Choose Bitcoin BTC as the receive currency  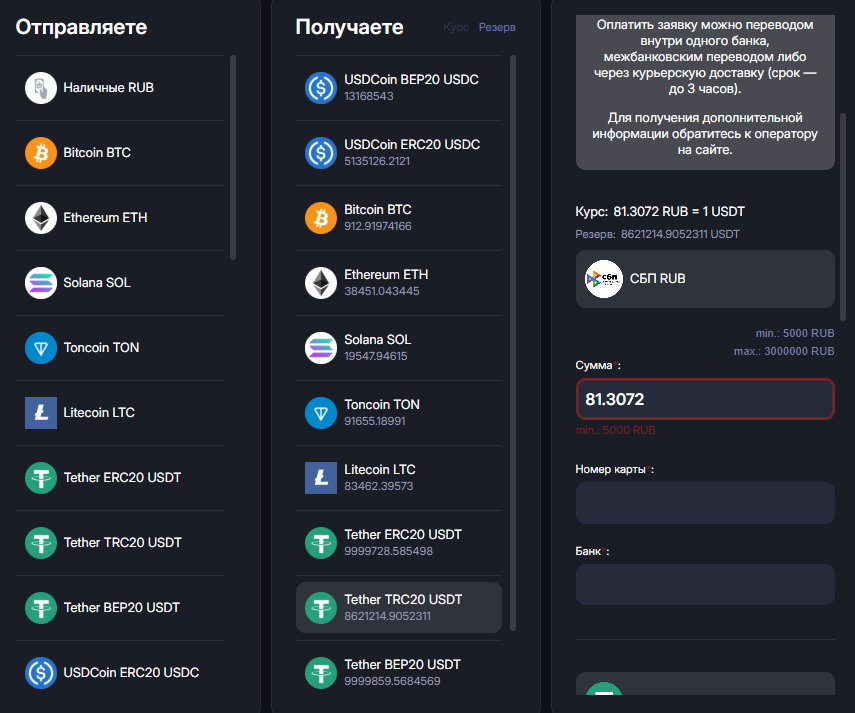(x=378, y=217)
